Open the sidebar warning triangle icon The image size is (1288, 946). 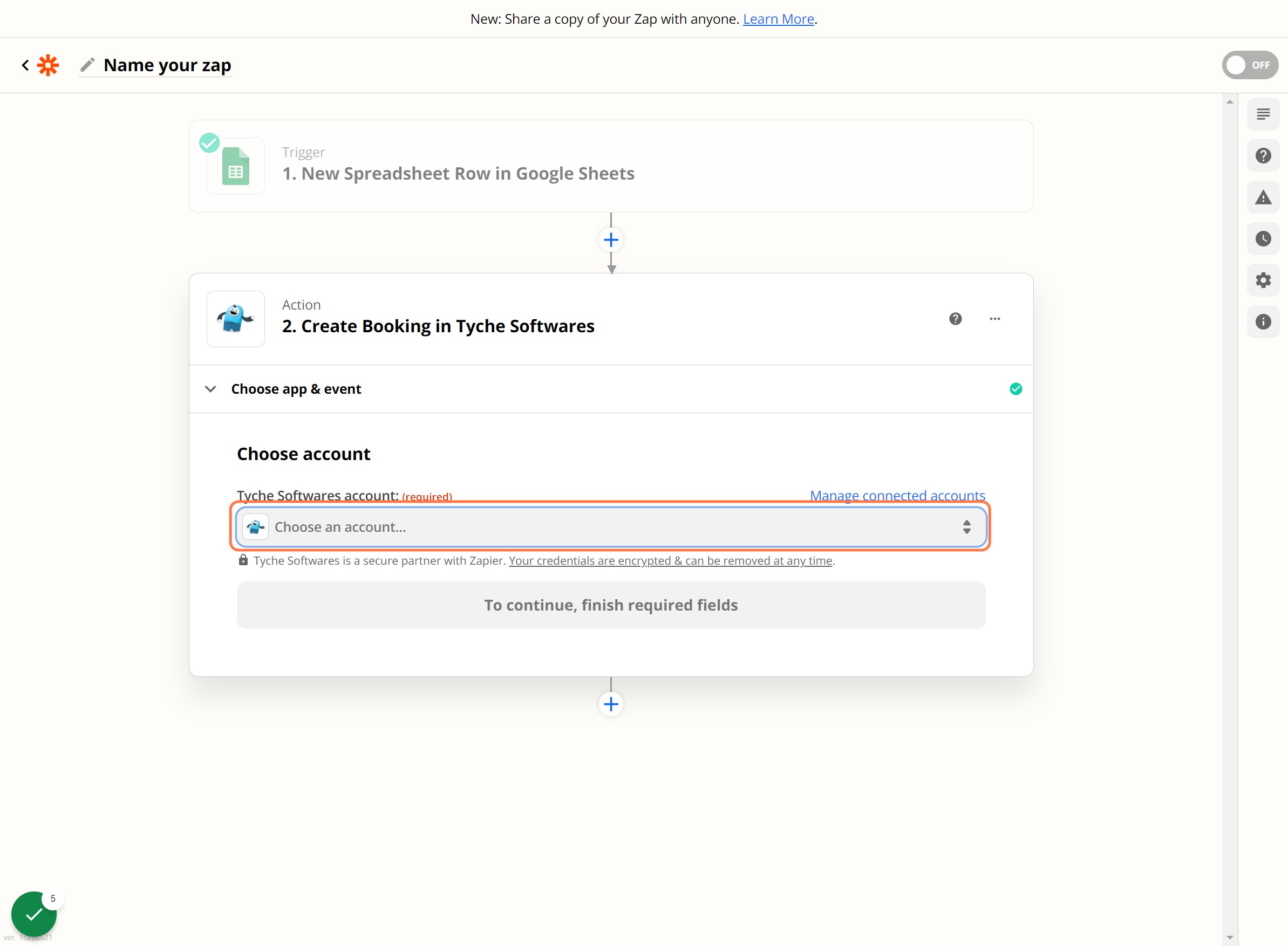click(x=1263, y=197)
